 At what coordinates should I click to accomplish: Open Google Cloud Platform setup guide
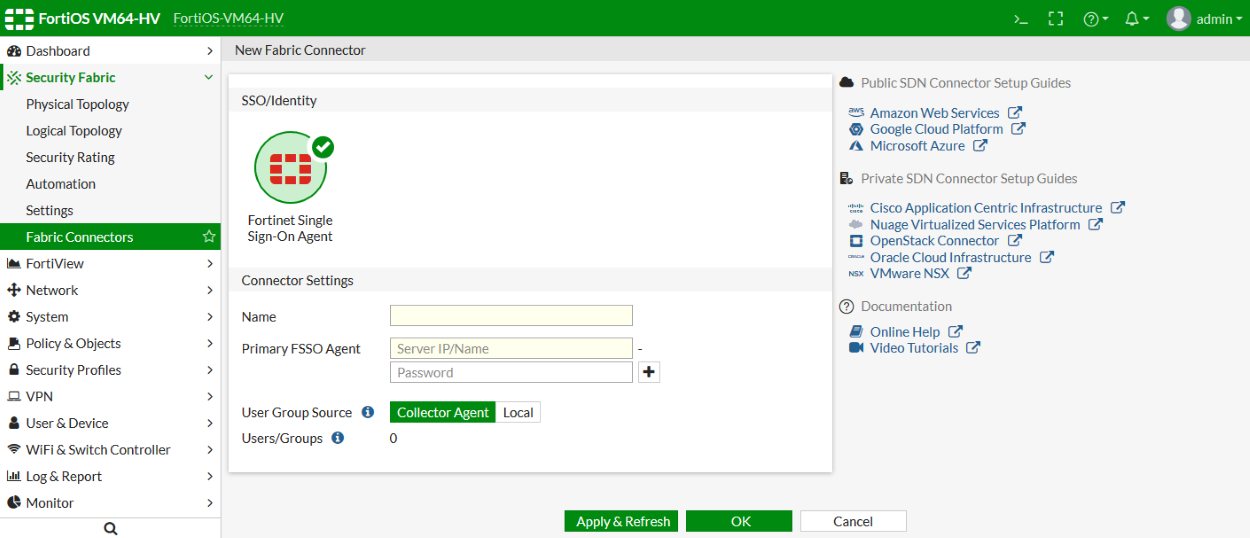coord(937,129)
